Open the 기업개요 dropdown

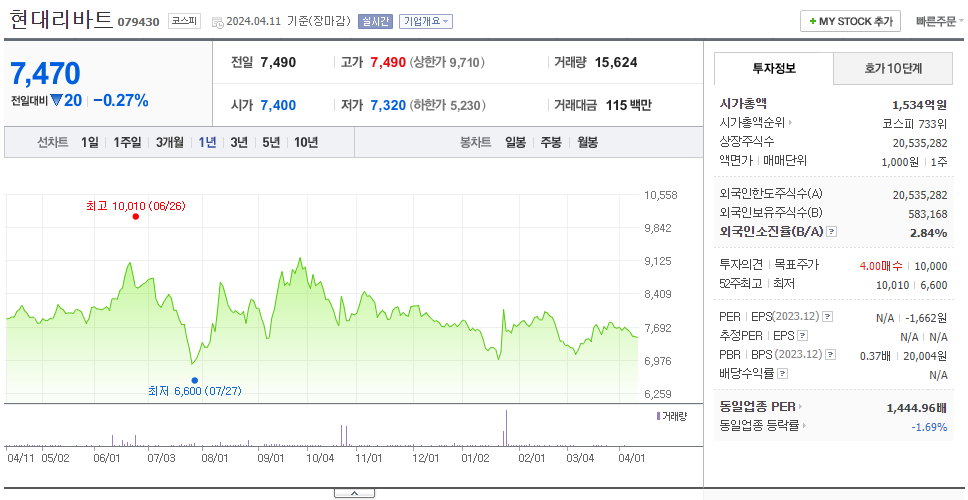[426, 21]
